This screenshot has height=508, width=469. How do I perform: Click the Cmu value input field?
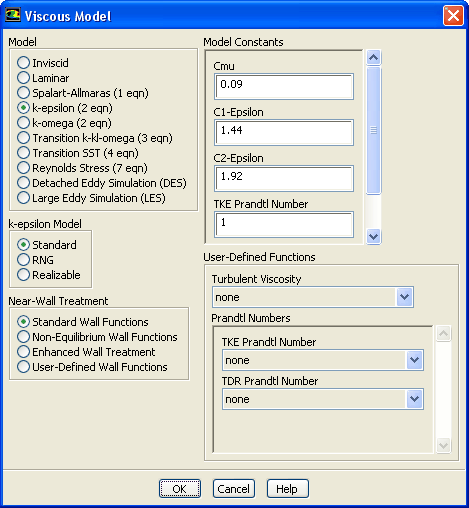coord(284,87)
